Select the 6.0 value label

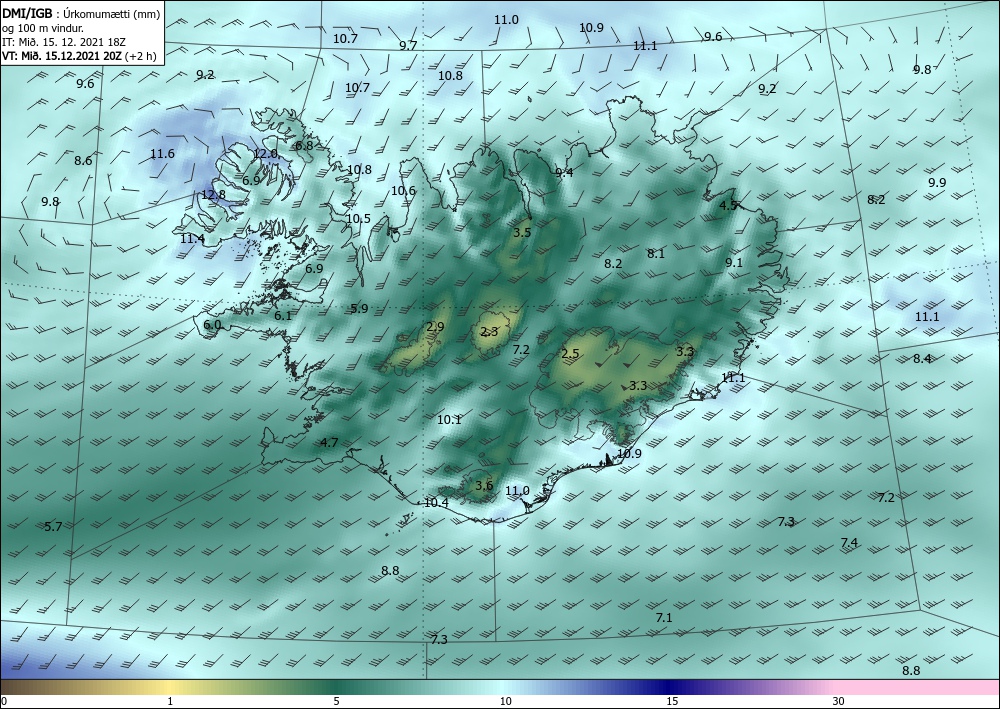point(212,325)
